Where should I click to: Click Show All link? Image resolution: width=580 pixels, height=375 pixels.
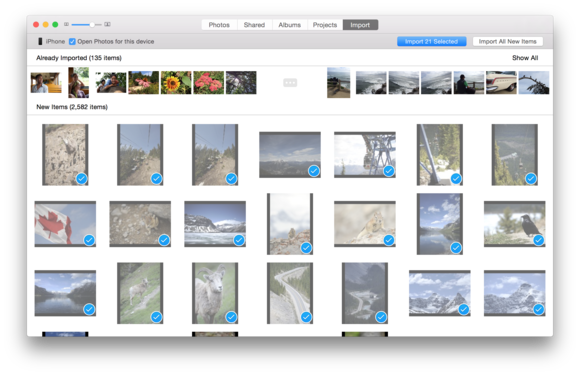click(525, 58)
